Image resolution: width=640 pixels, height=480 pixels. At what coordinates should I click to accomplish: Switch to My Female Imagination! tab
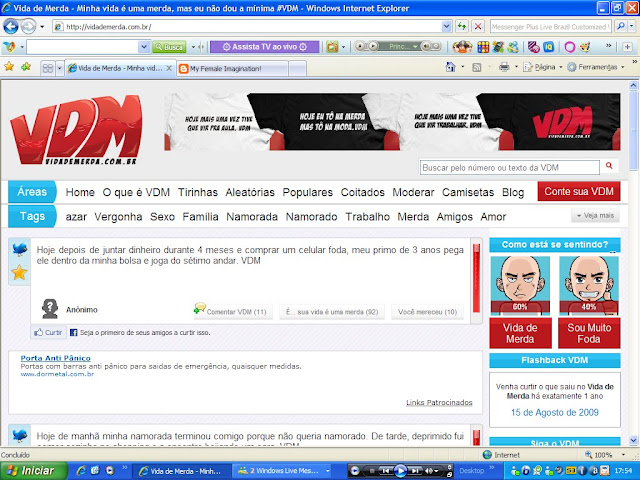233,69
